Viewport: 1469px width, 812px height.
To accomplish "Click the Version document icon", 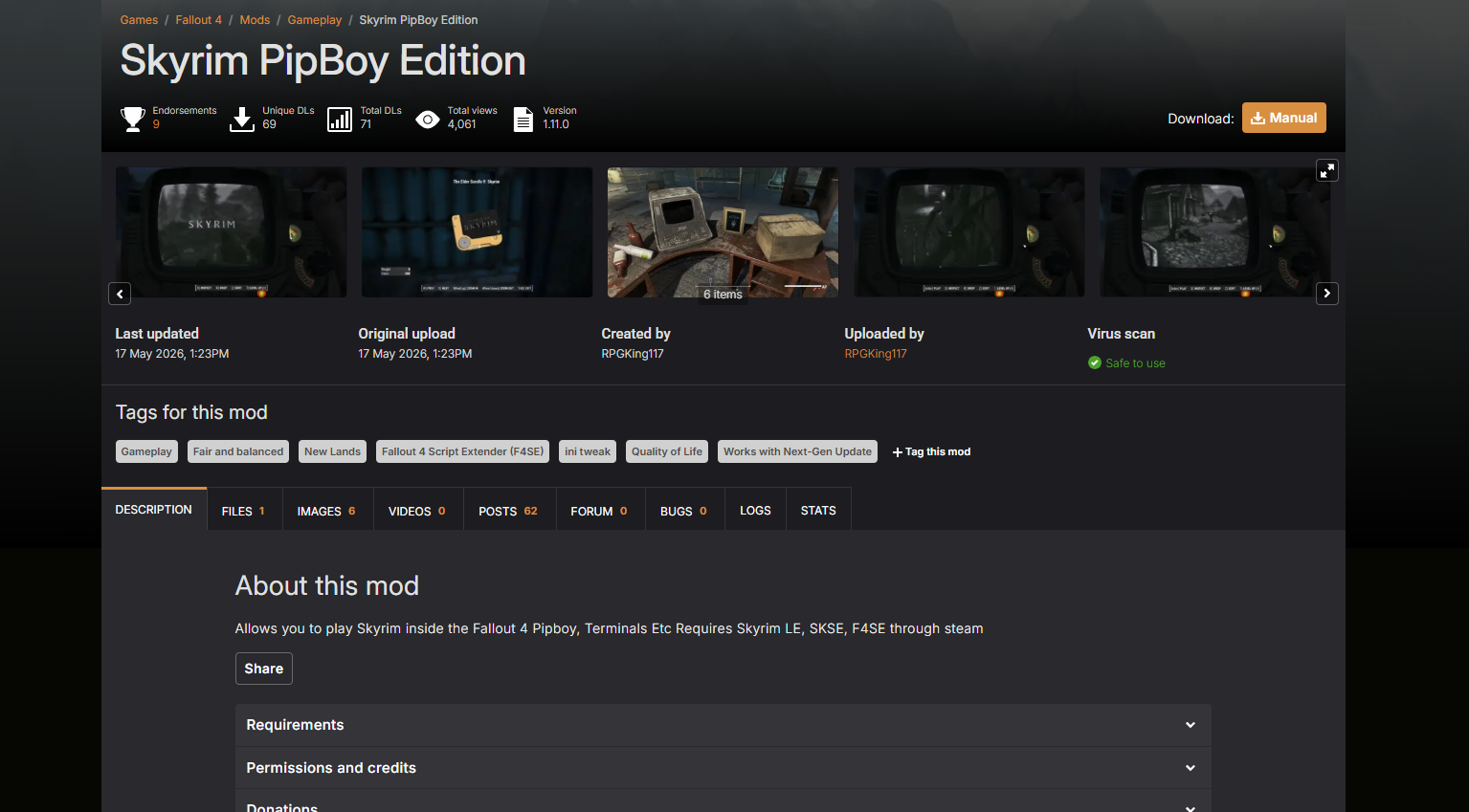I will [x=523, y=120].
